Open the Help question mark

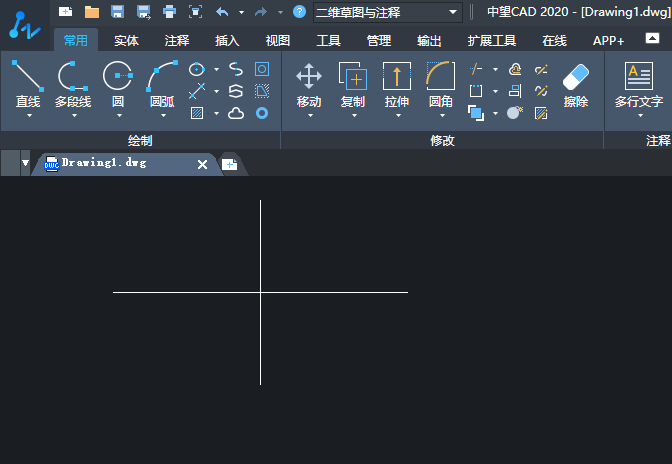pos(299,12)
